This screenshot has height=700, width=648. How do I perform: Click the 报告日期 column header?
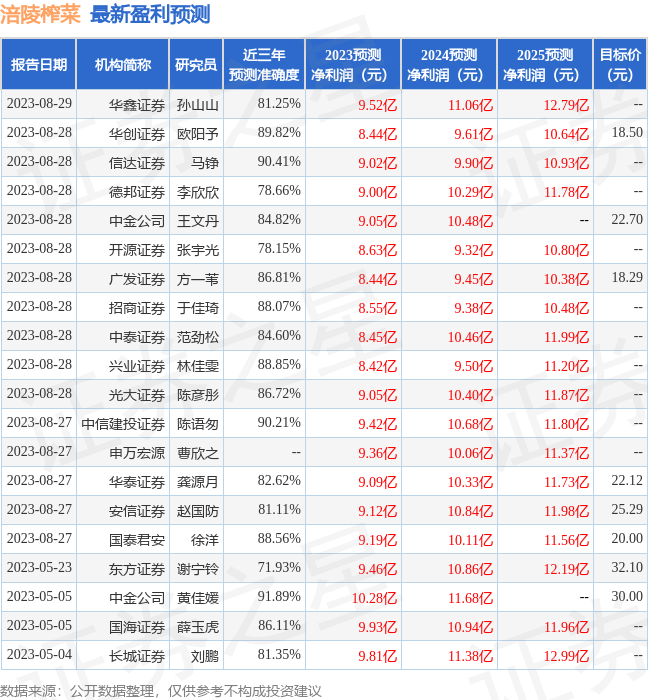click(38, 65)
